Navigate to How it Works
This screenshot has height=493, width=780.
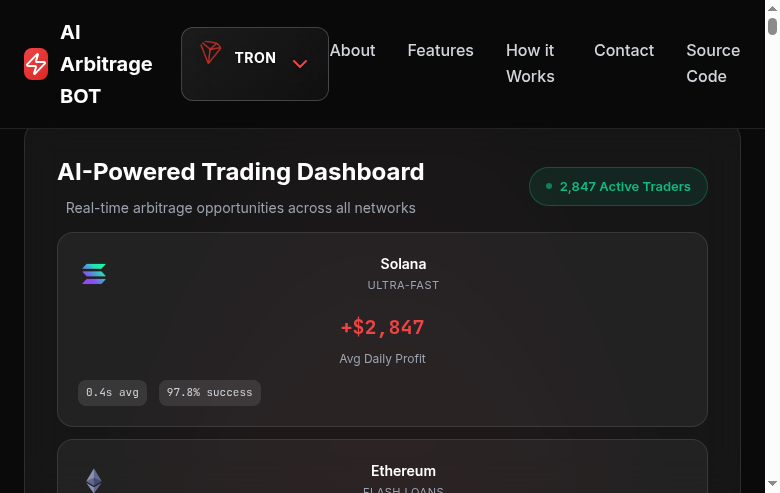pyautogui.click(x=530, y=63)
